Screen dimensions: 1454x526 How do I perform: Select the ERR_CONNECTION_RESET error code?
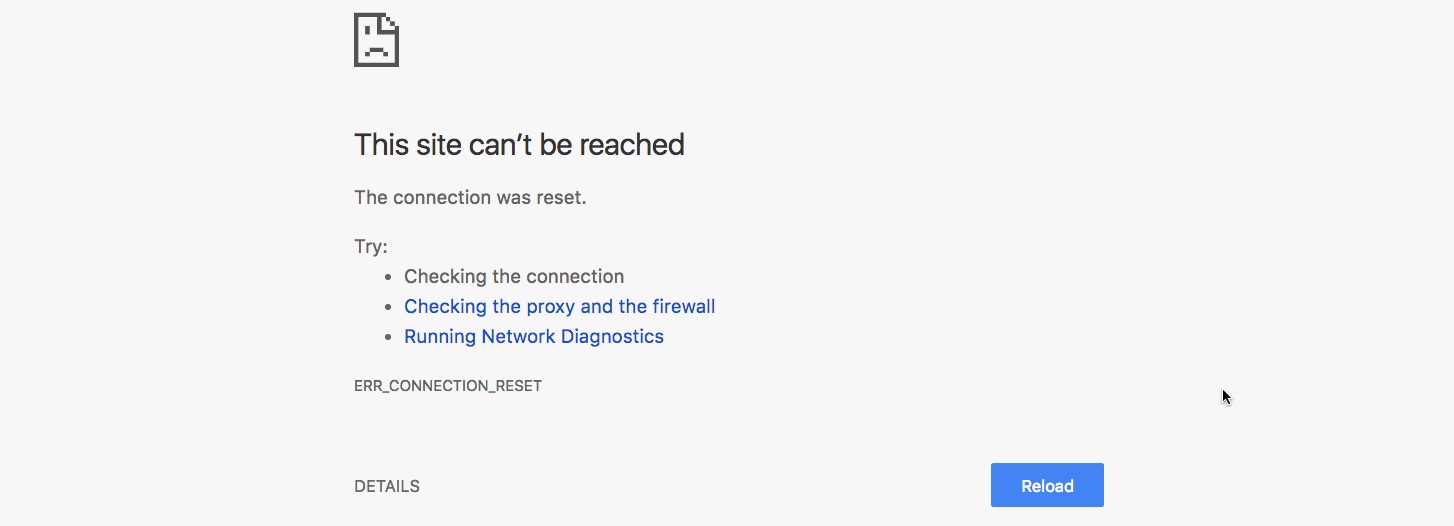tap(448, 385)
